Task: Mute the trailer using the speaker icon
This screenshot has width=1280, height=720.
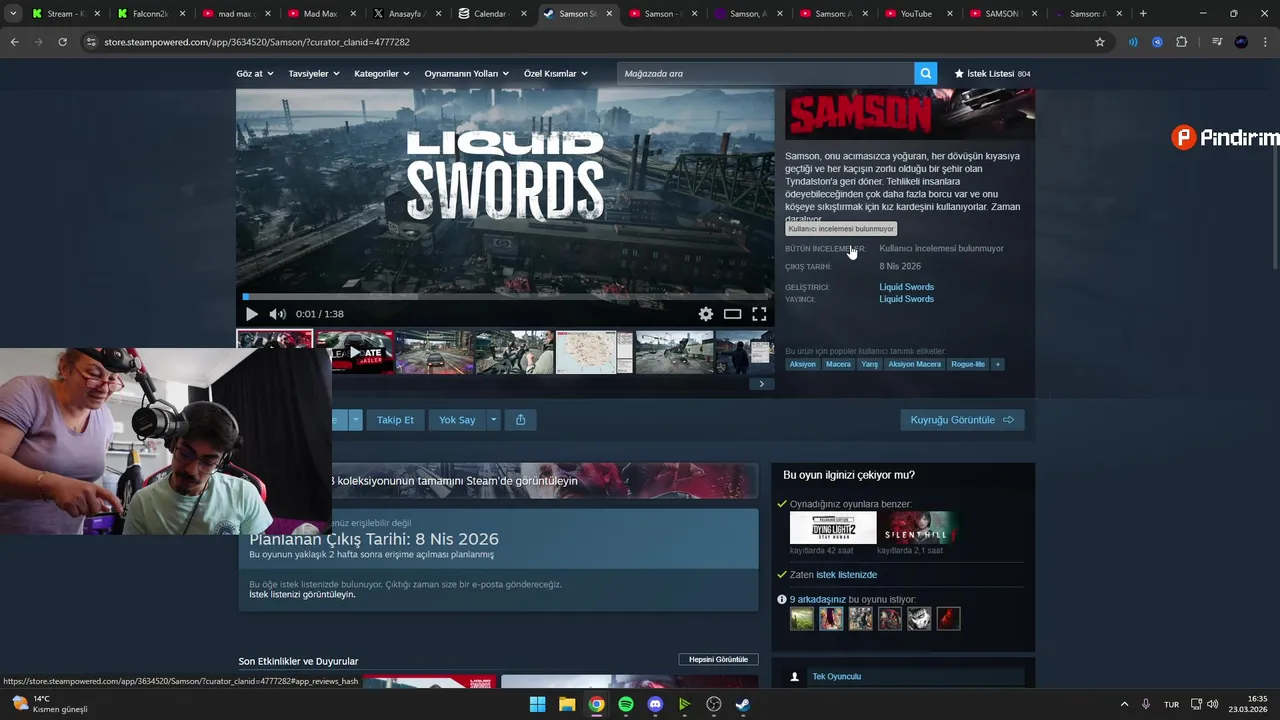Action: (277, 314)
